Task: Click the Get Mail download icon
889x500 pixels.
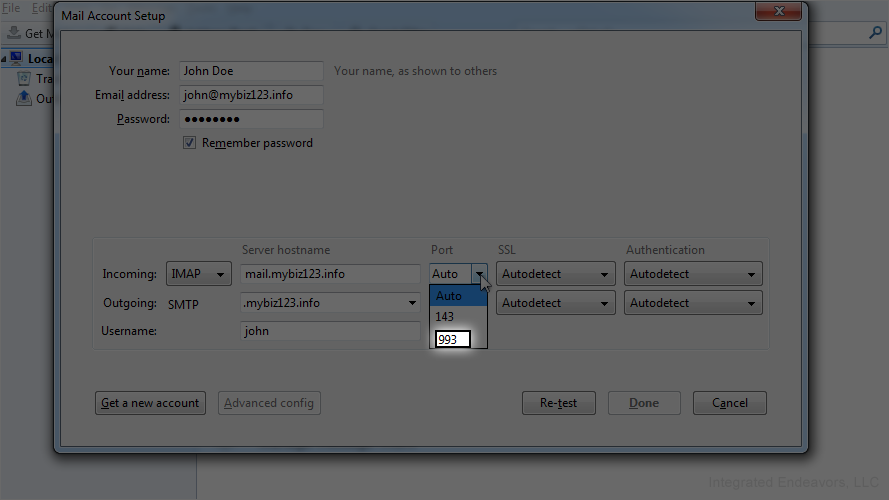Action: [x=14, y=33]
